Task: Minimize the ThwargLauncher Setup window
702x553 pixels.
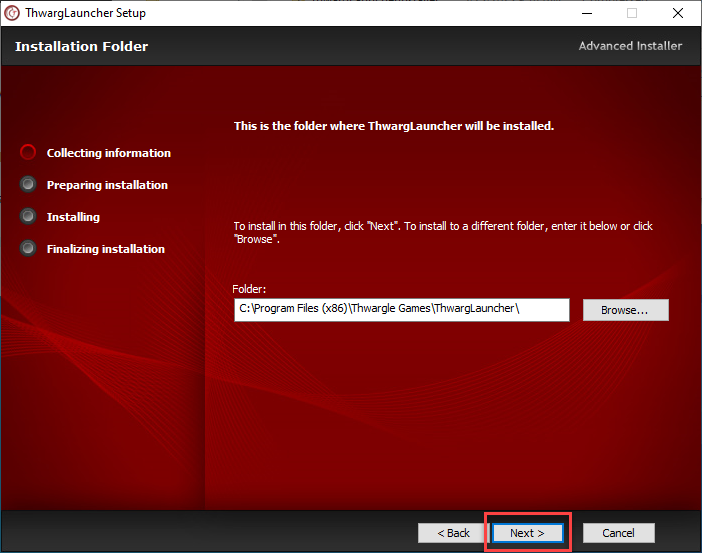Action: tap(585, 13)
